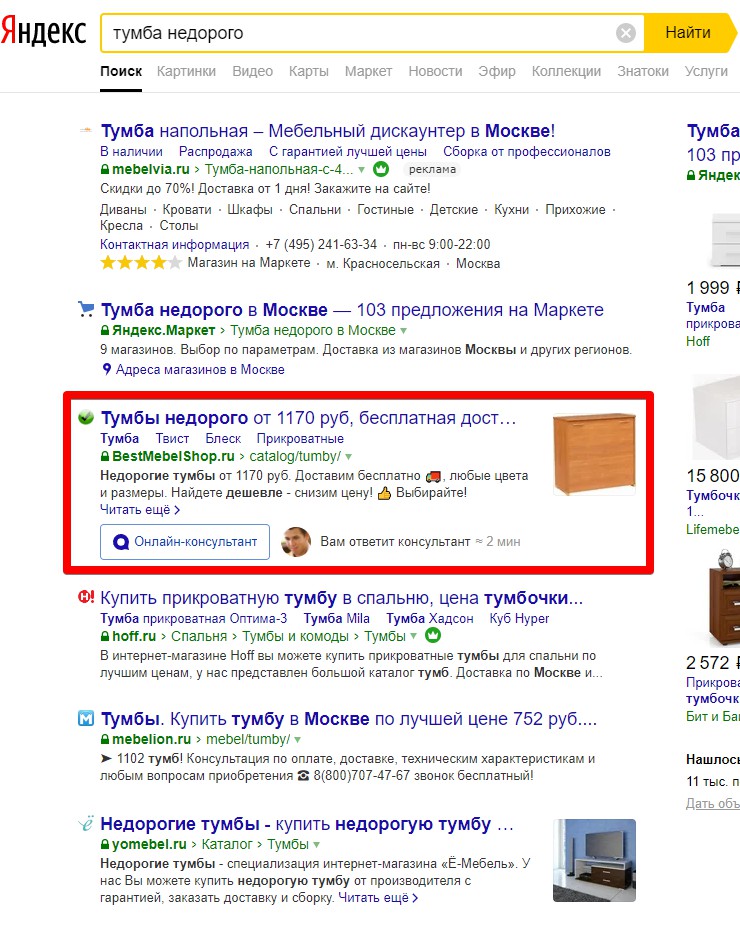
Task: Open the Распродажа sitelink
Action: [215, 152]
